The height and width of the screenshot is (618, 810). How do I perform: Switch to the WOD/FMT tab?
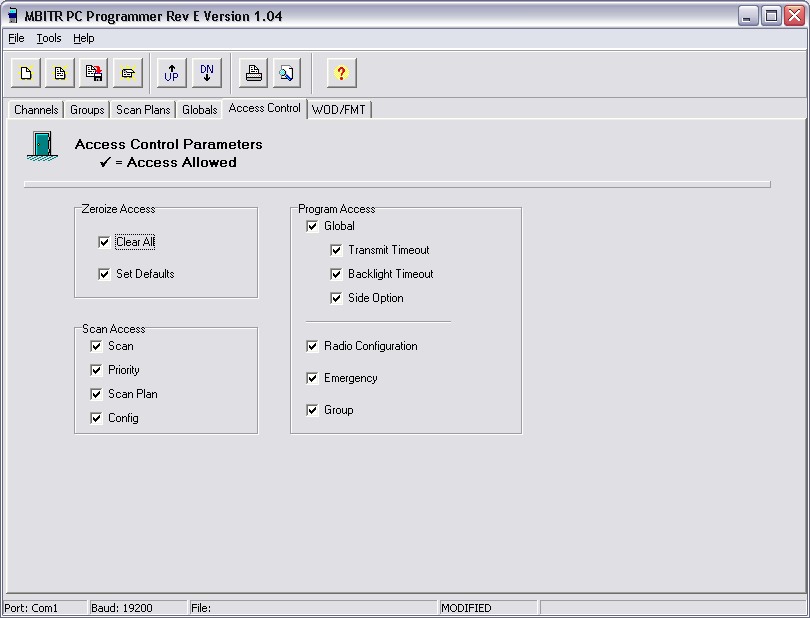339,110
